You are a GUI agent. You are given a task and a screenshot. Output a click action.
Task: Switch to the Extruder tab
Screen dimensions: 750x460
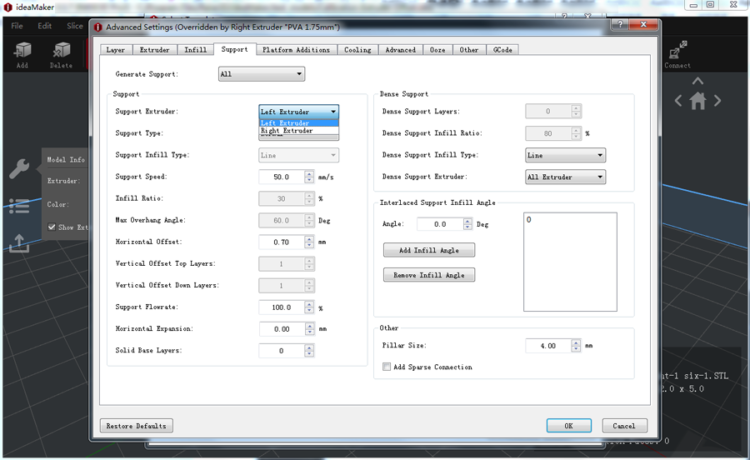coord(154,50)
